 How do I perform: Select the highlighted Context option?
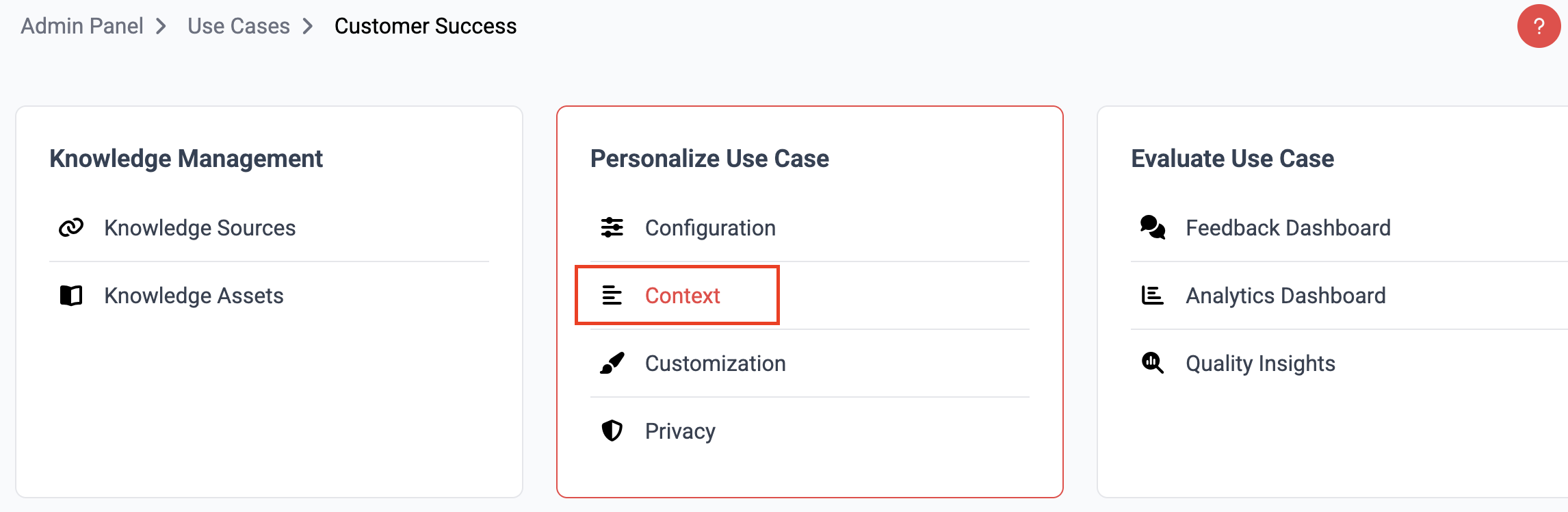(682, 296)
